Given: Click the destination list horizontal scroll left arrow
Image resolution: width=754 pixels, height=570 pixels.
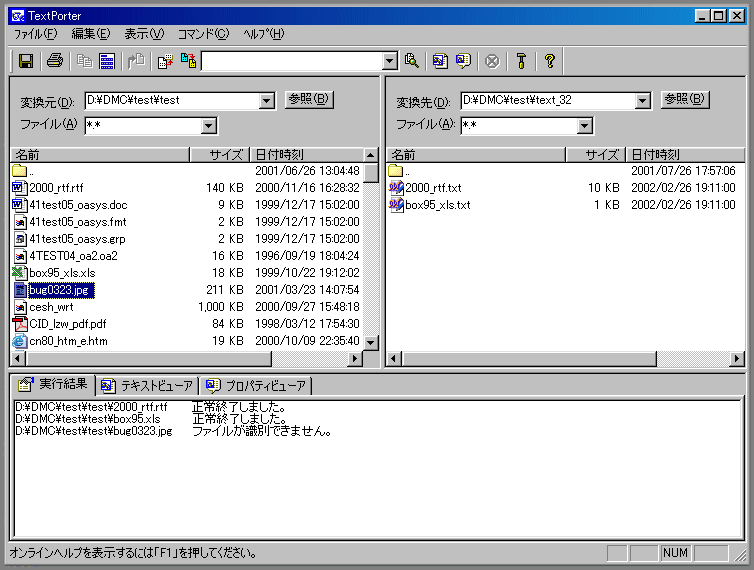Looking at the screenshot, I should pos(394,358).
